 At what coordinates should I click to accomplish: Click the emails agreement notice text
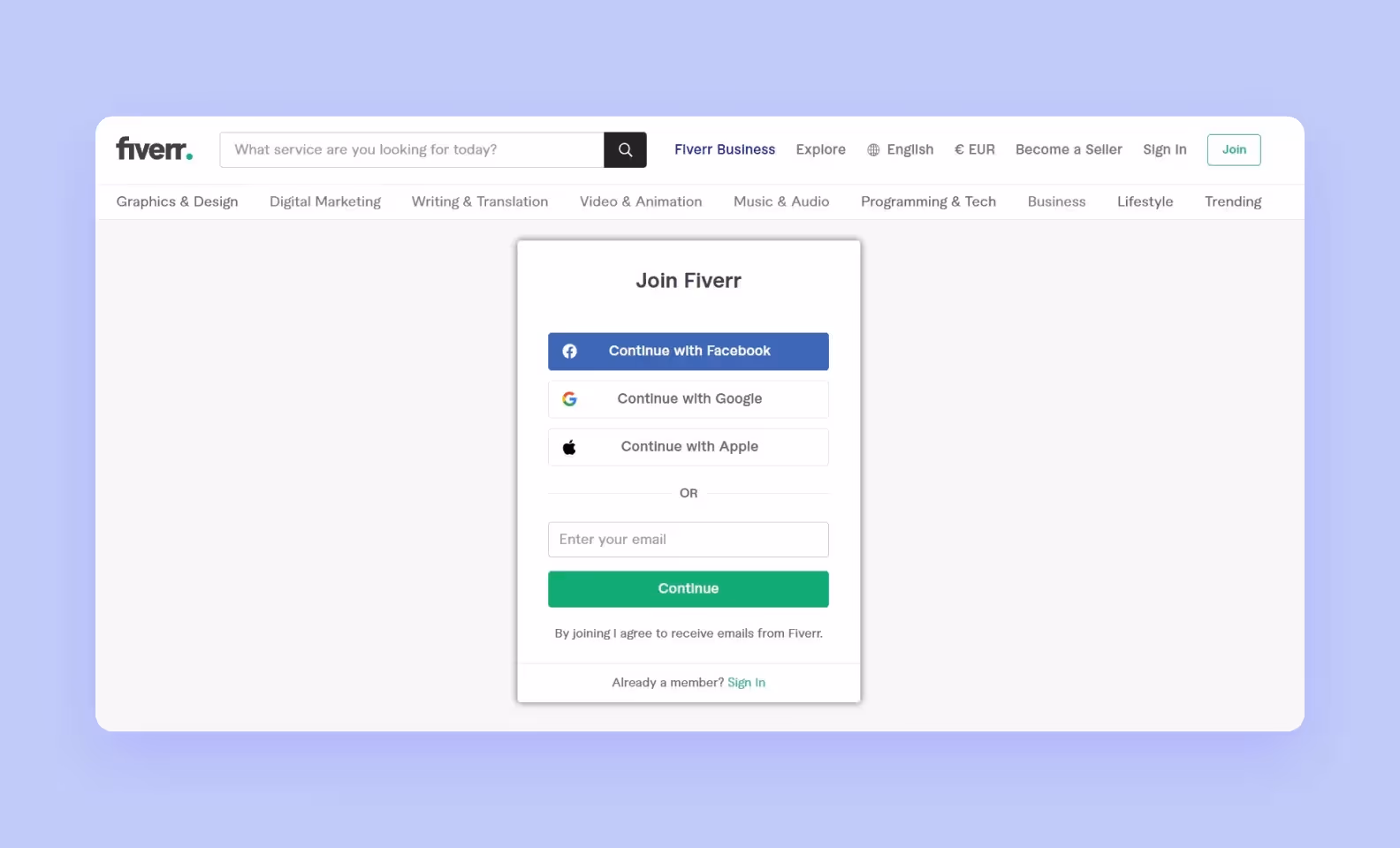click(689, 633)
